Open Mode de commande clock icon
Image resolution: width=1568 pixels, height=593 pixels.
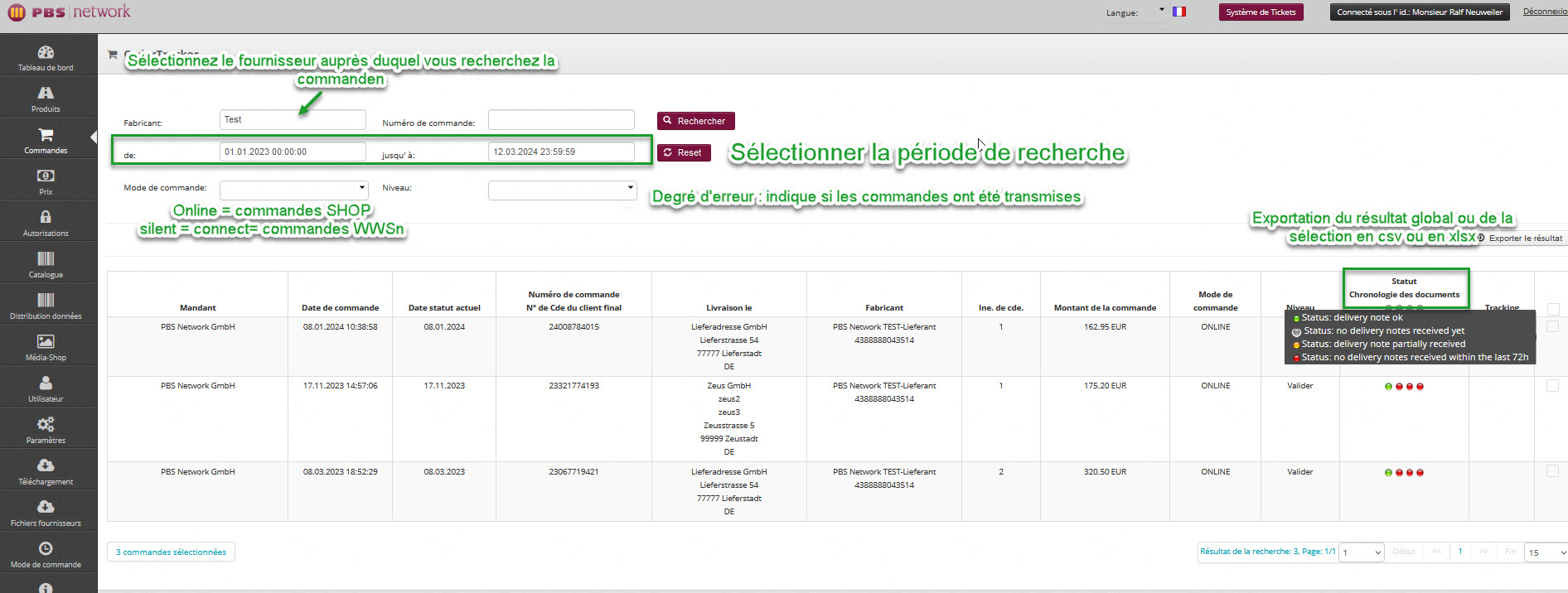[46, 548]
